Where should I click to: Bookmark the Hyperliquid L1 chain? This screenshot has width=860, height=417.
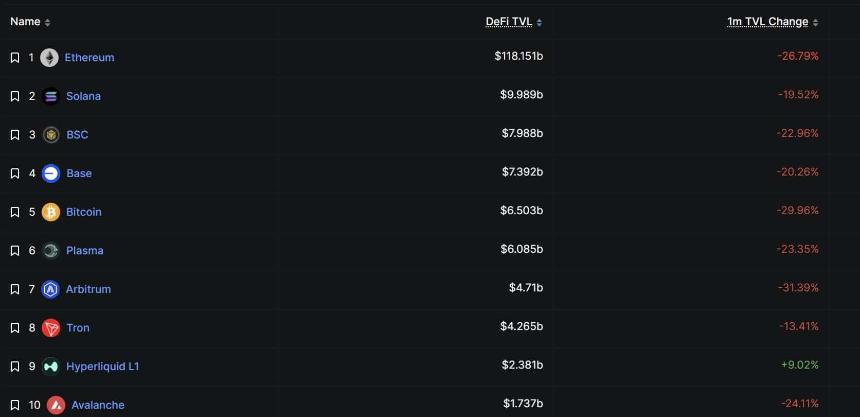(x=15, y=367)
